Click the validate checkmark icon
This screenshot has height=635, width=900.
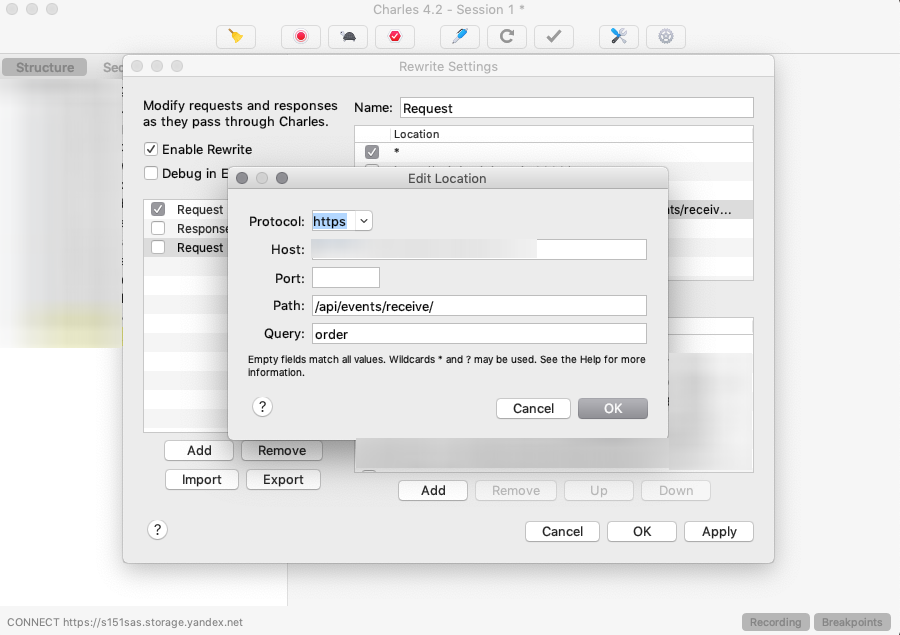tap(554, 37)
